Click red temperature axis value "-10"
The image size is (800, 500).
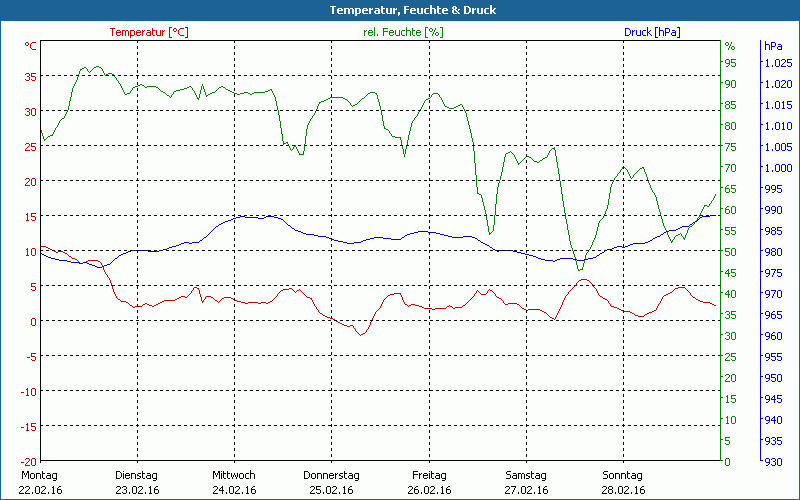click(28, 392)
